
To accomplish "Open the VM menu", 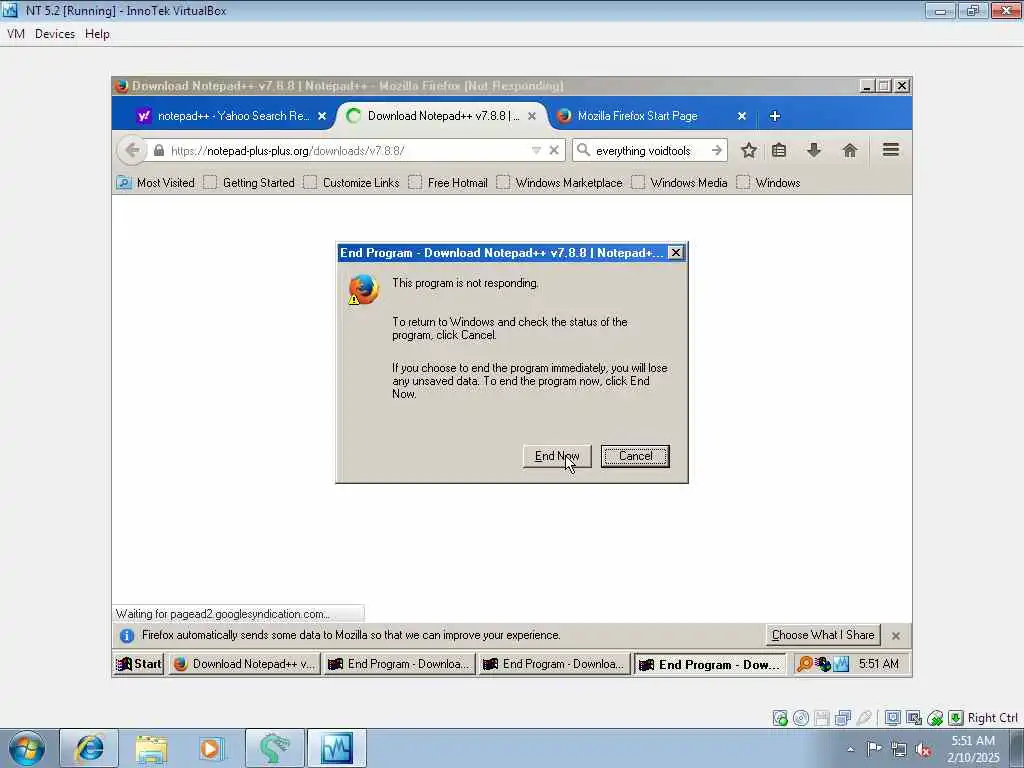I will (16, 34).
